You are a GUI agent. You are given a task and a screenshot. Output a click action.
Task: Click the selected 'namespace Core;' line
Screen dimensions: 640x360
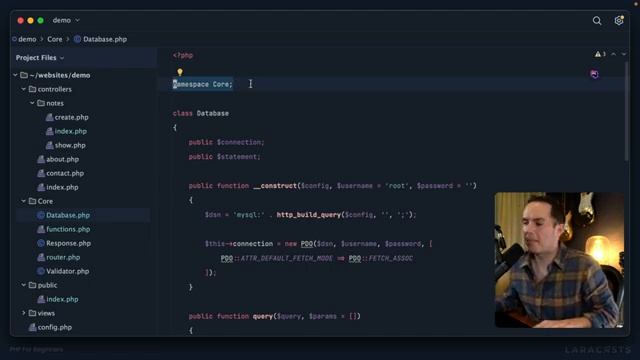tap(202, 84)
